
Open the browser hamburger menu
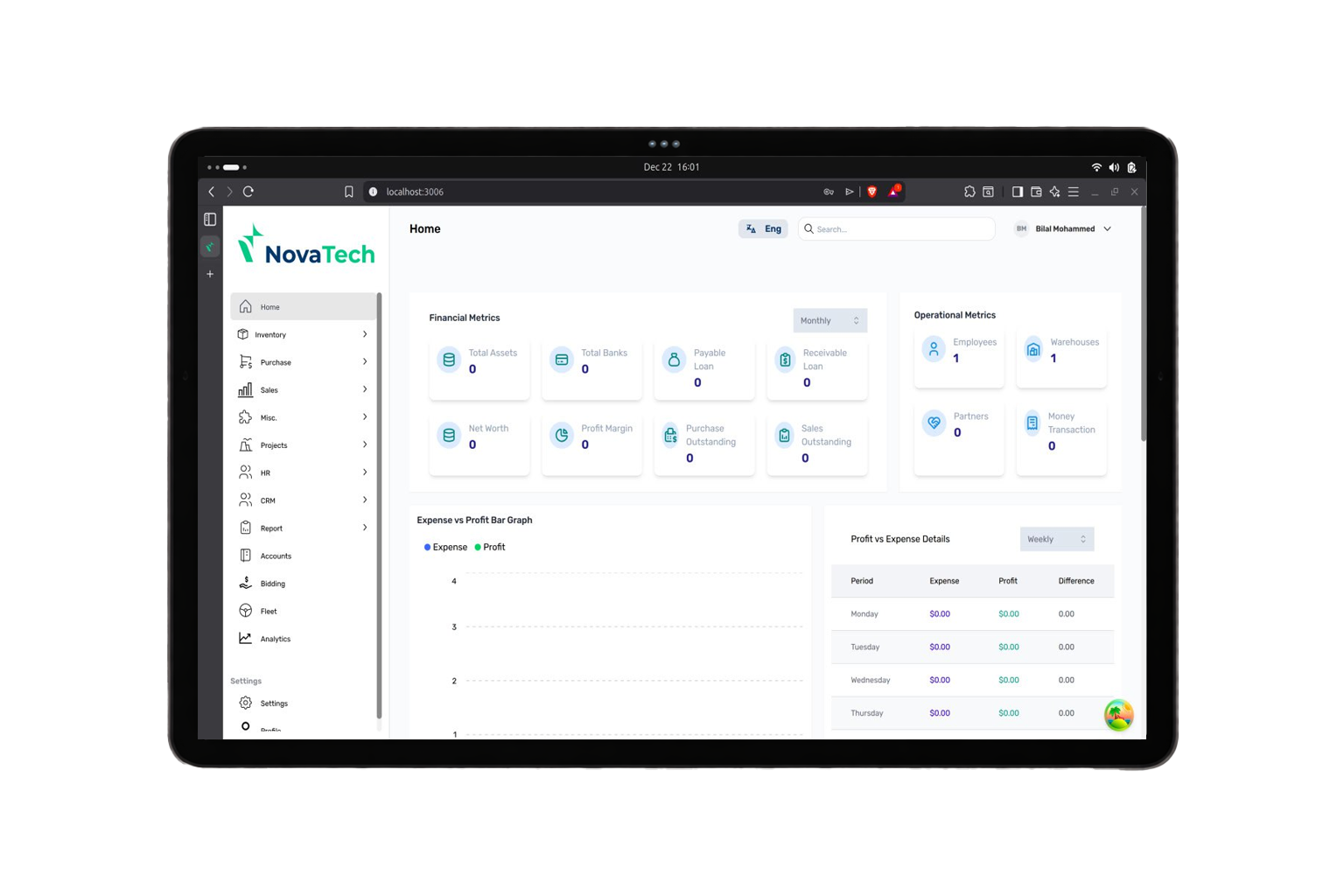point(1074,192)
